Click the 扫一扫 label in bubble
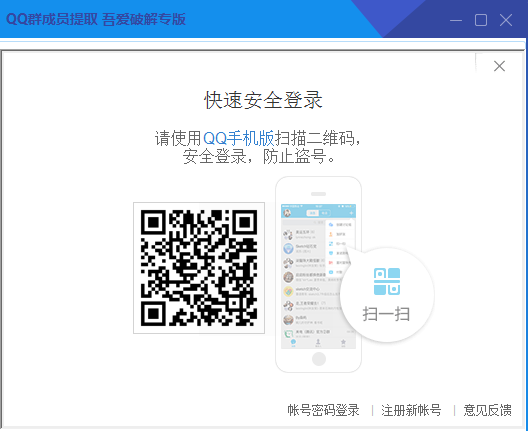Screen dimensions: 528x431 (x=386, y=314)
